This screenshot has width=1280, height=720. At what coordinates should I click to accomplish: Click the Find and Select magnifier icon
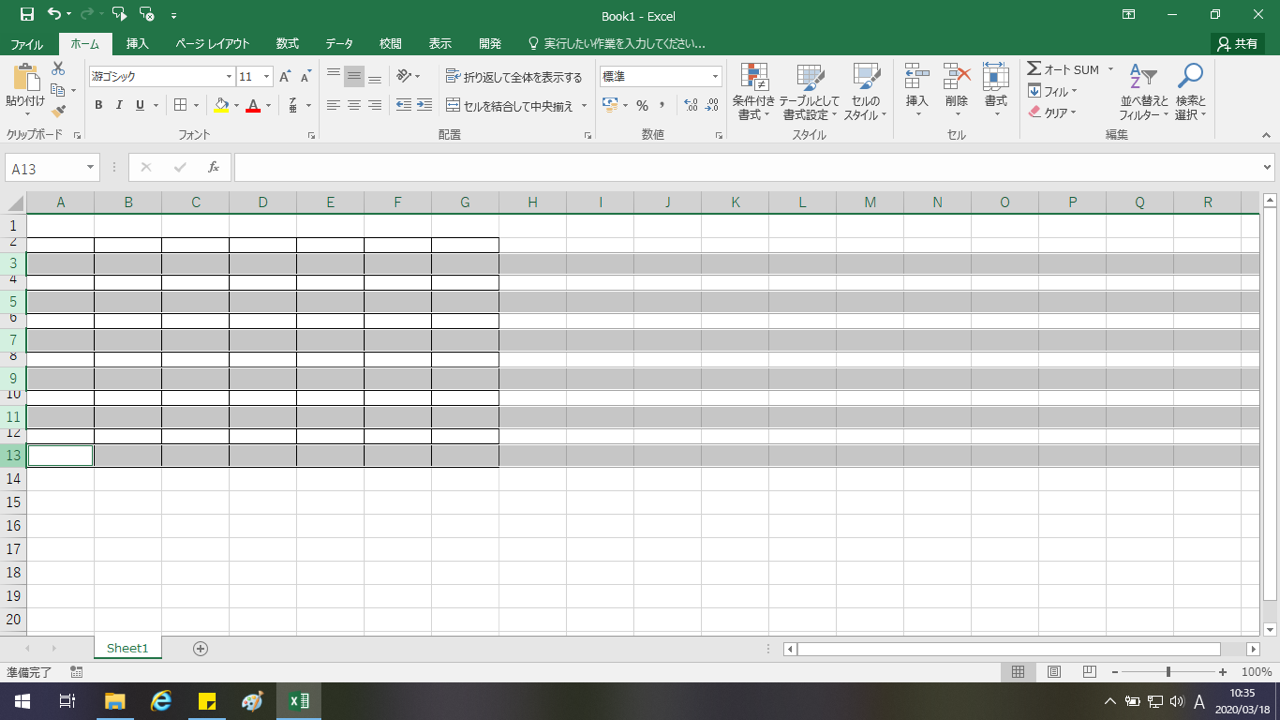coord(1190,77)
